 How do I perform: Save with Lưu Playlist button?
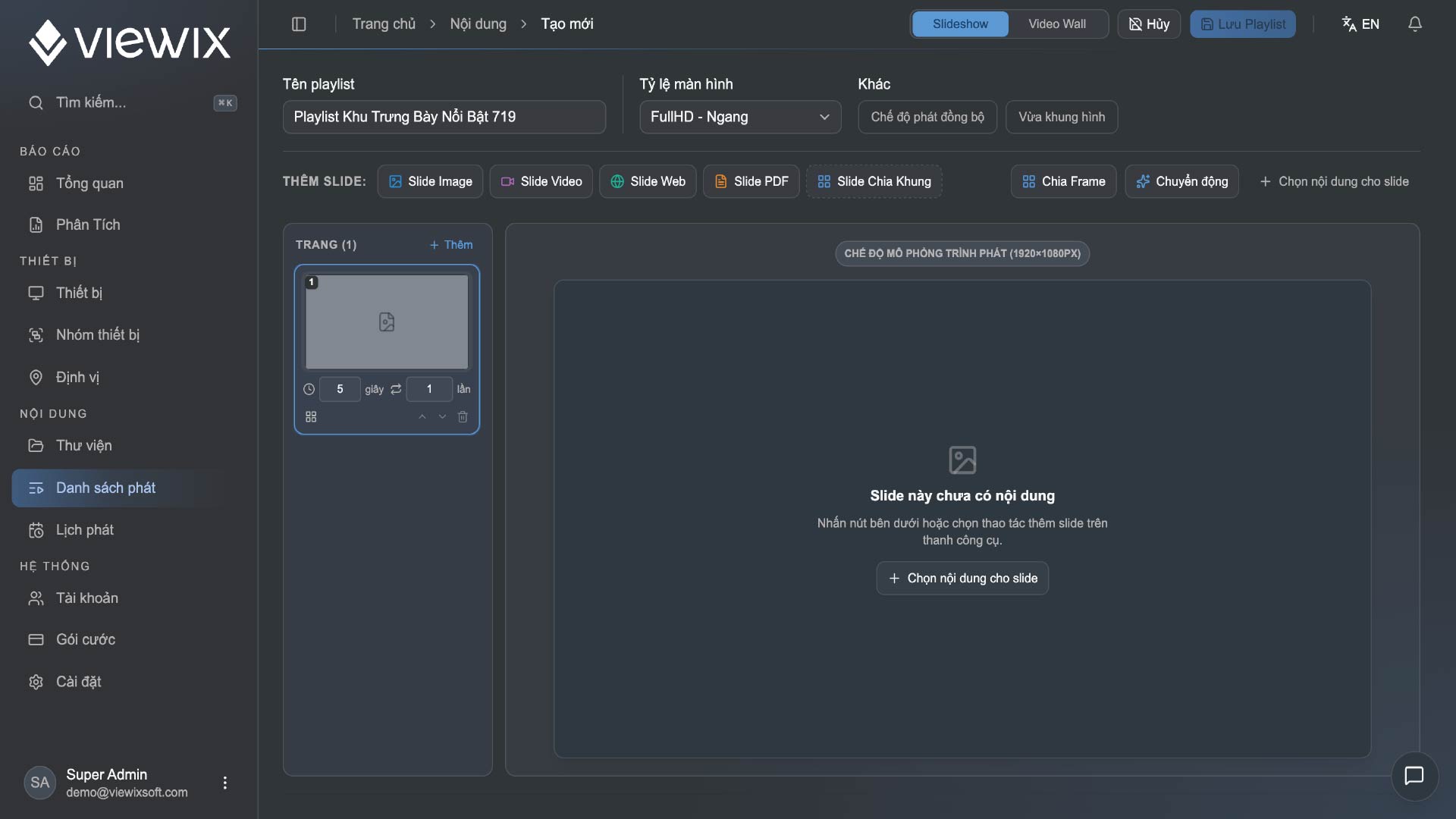pyautogui.click(x=1243, y=24)
